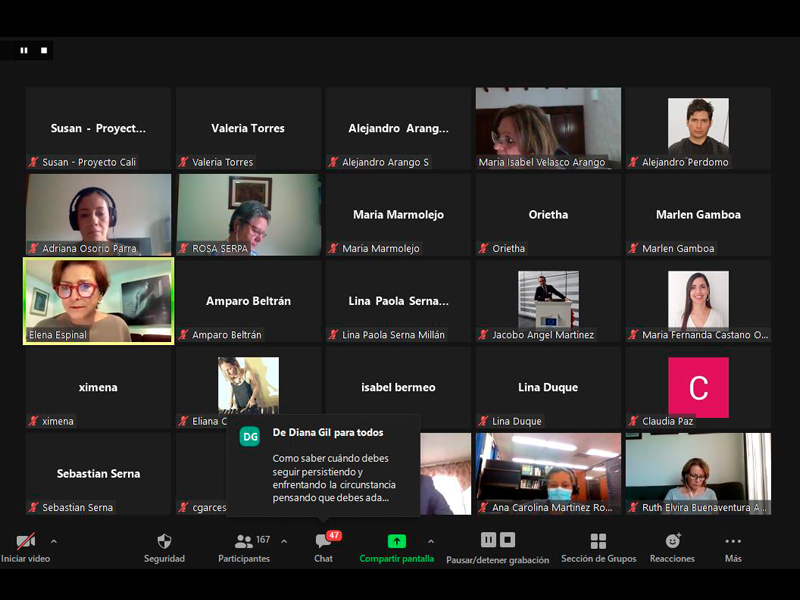Select Claudia Paz's pink C avatar tile
800x600 pixels.
tap(698, 388)
